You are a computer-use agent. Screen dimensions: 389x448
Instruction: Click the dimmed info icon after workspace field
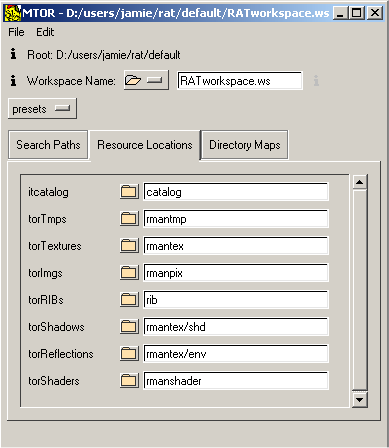316,80
